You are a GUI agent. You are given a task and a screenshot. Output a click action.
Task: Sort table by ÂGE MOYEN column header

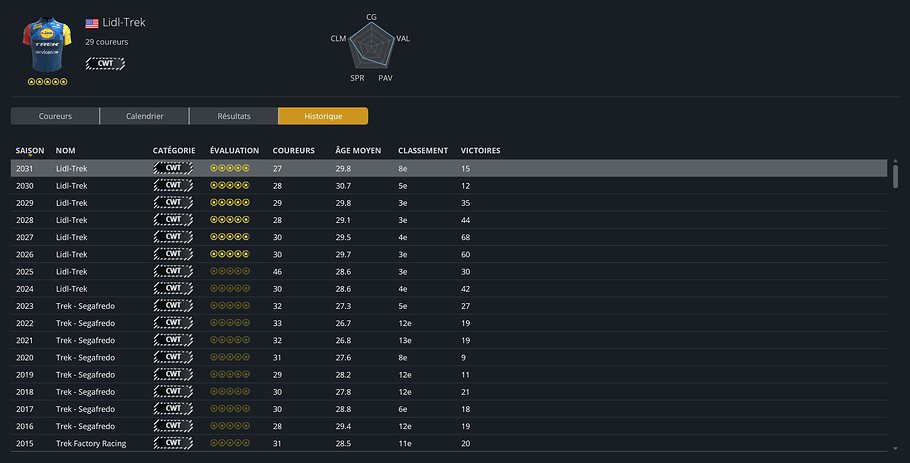[x=358, y=151]
